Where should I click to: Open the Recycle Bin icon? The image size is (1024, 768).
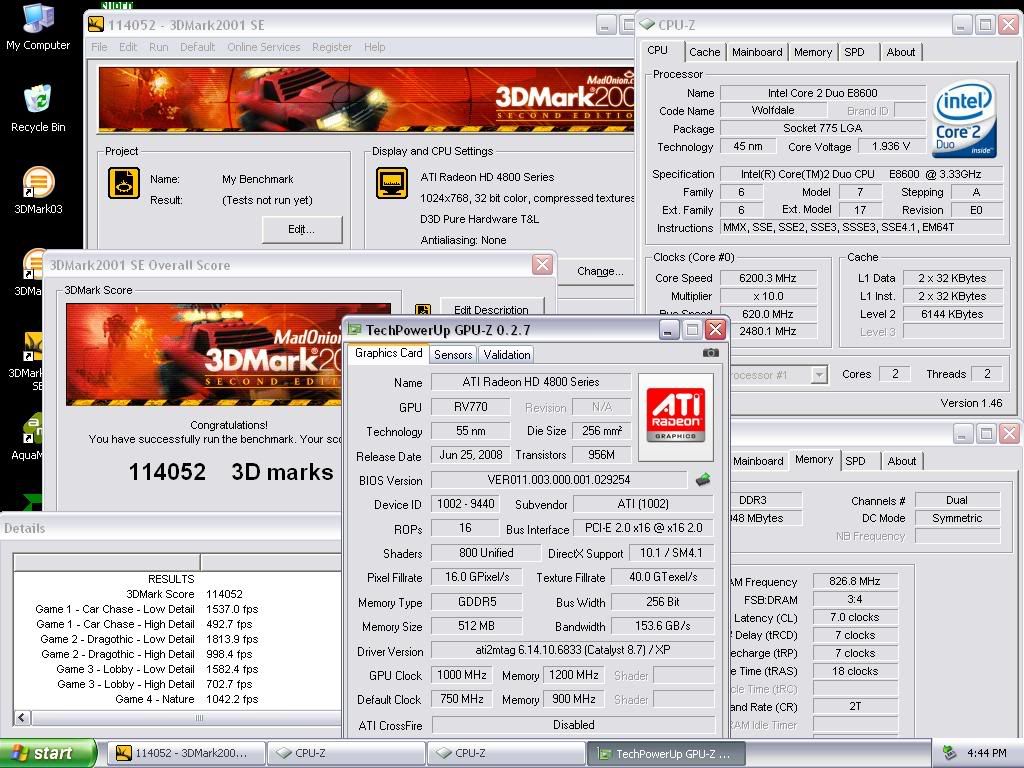[x=38, y=108]
